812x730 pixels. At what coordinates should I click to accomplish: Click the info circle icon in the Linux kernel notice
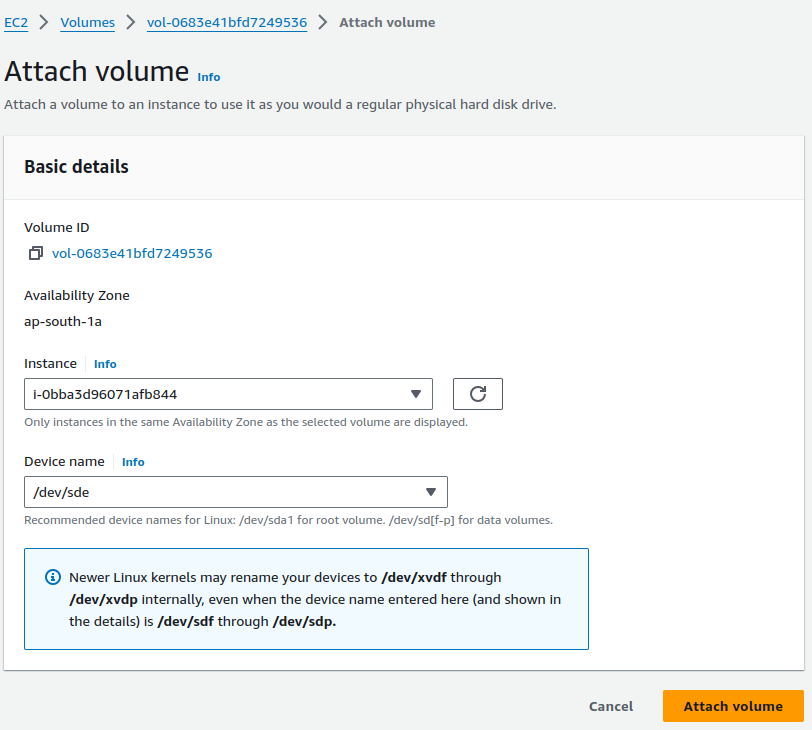(x=53, y=578)
